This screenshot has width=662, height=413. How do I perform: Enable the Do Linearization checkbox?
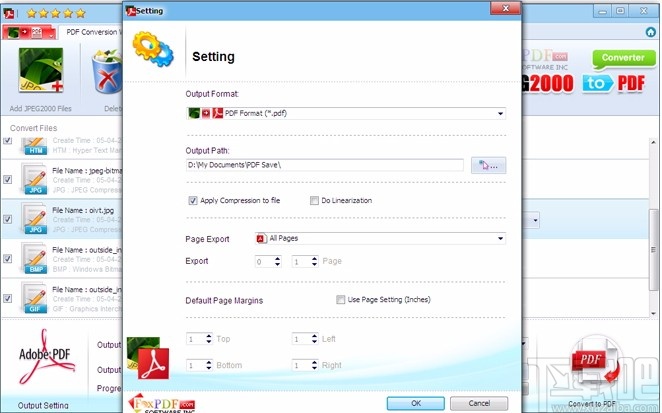point(314,201)
